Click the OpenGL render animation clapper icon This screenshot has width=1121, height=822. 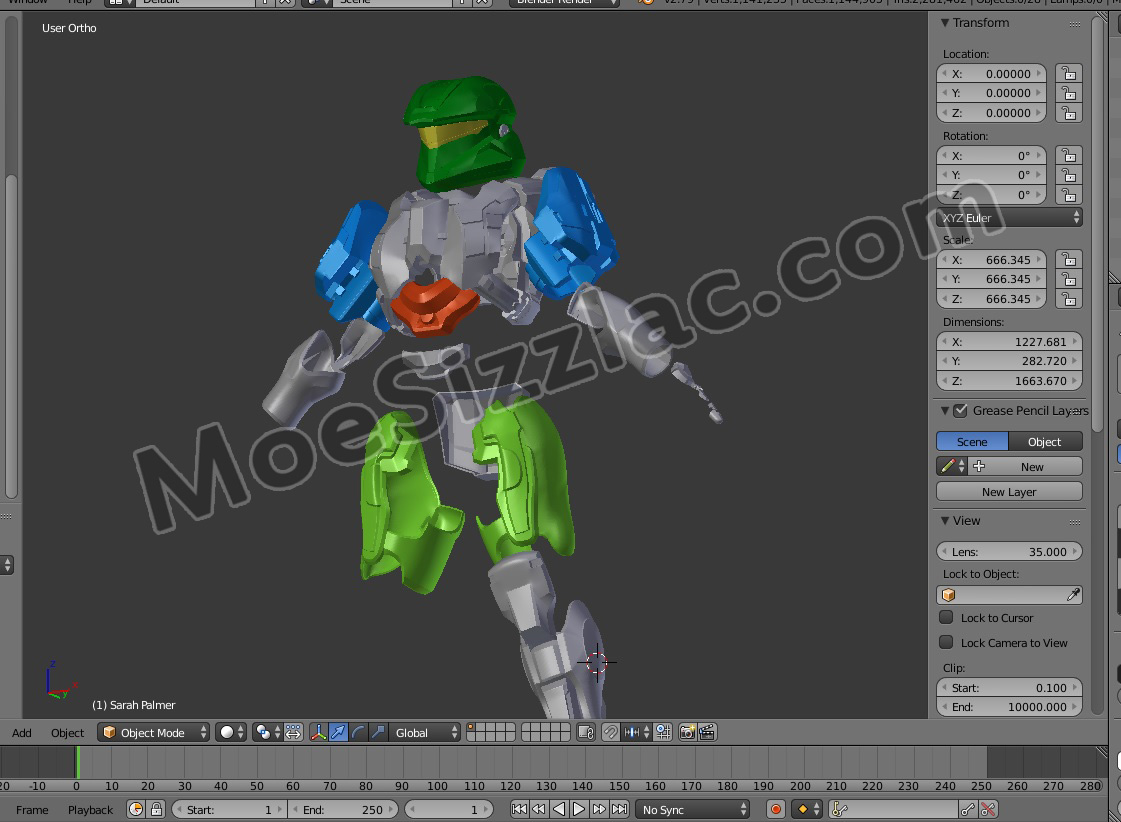point(706,732)
